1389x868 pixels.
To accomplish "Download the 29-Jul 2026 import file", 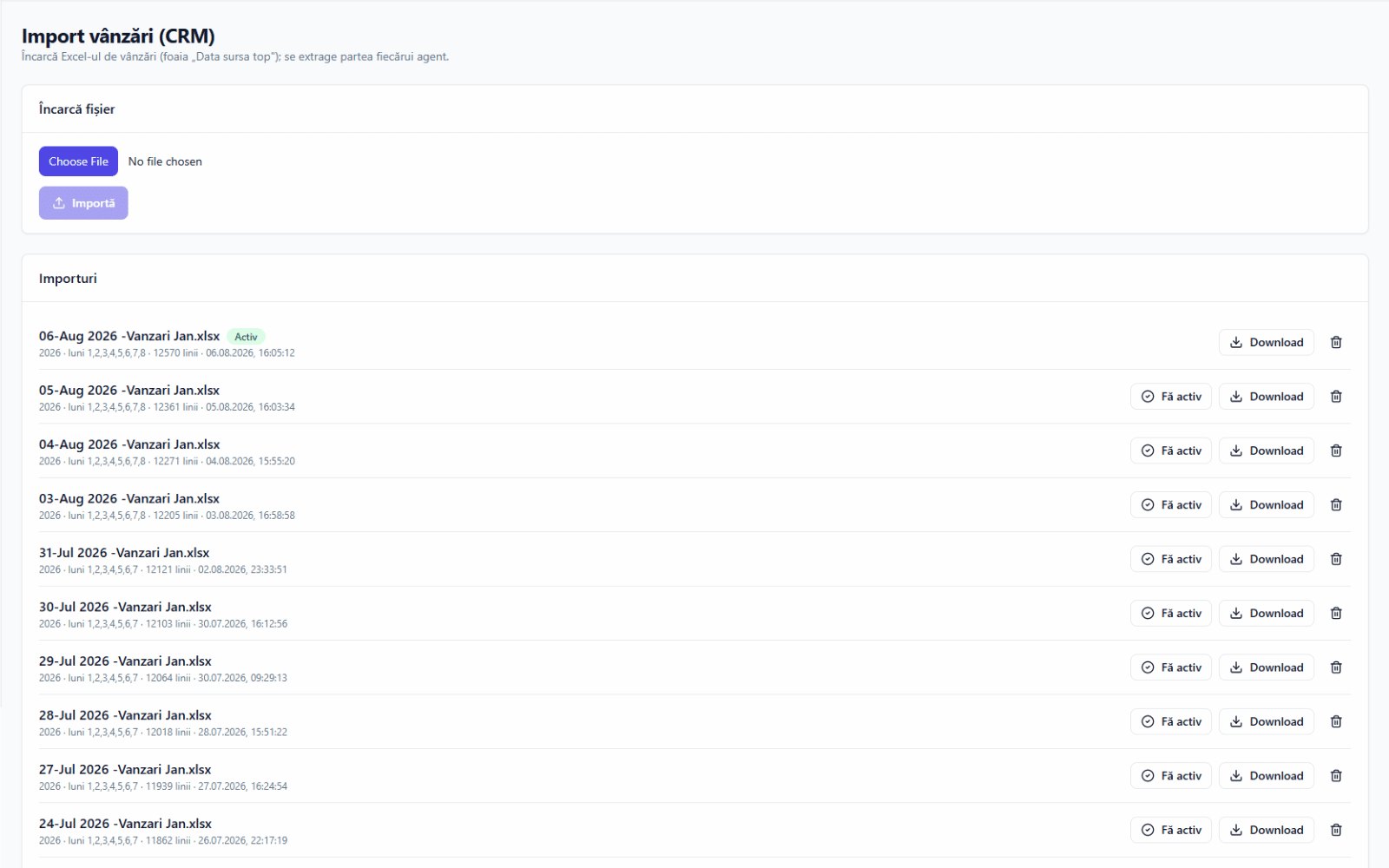I will pyautogui.click(x=1267, y=667).
